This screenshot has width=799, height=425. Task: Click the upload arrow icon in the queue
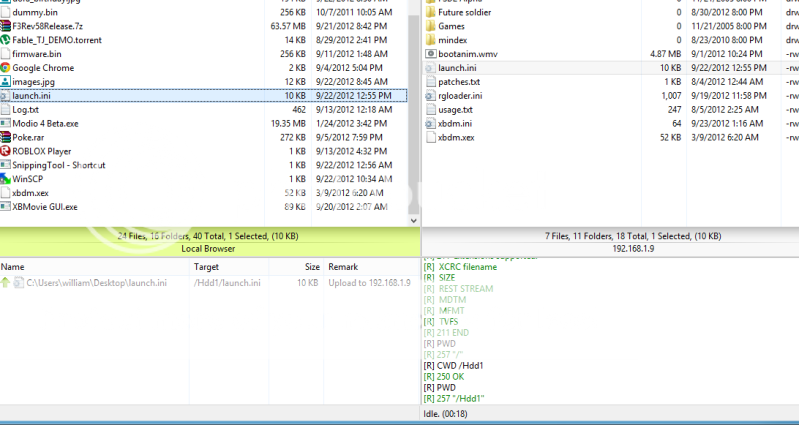pyautogui.click(x=7, y=283)
